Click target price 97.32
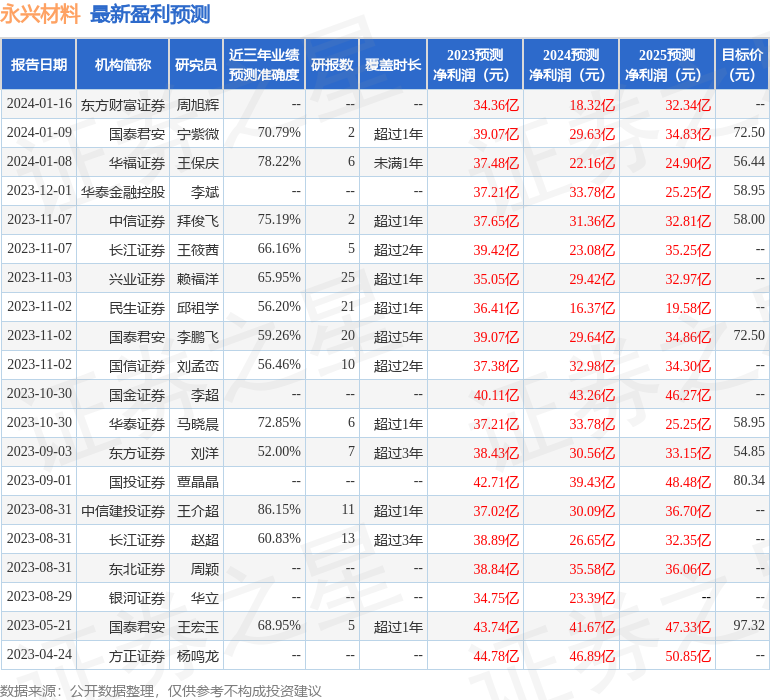770x700 pixels. pos(749,625)
